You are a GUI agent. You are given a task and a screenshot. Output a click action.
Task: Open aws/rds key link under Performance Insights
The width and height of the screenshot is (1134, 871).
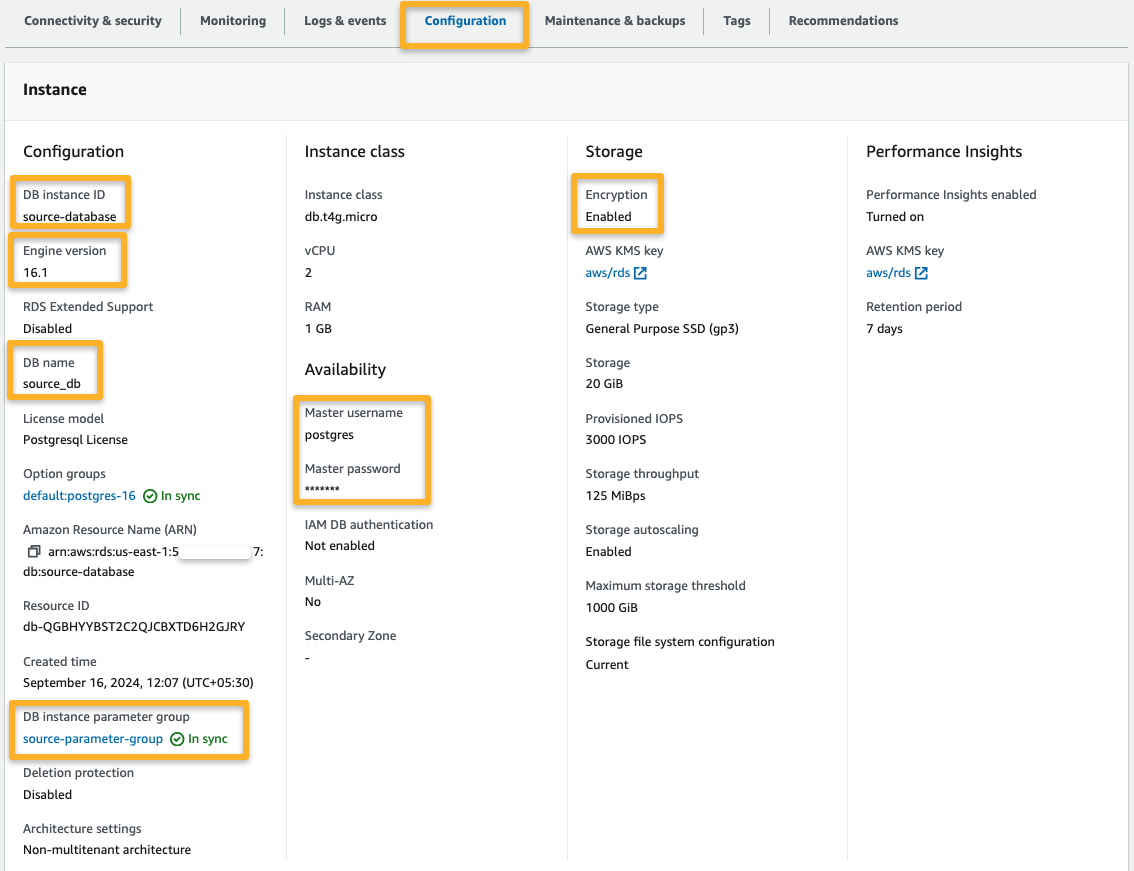pos(891,272)
